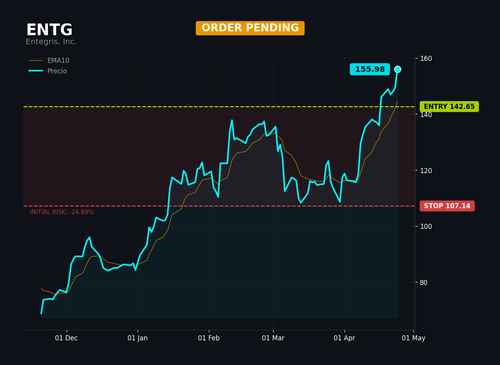Image resolution: width=500 pixels, height=365 pixels.
Task: Click the 01 Mar date label
Action: point(273,338)
